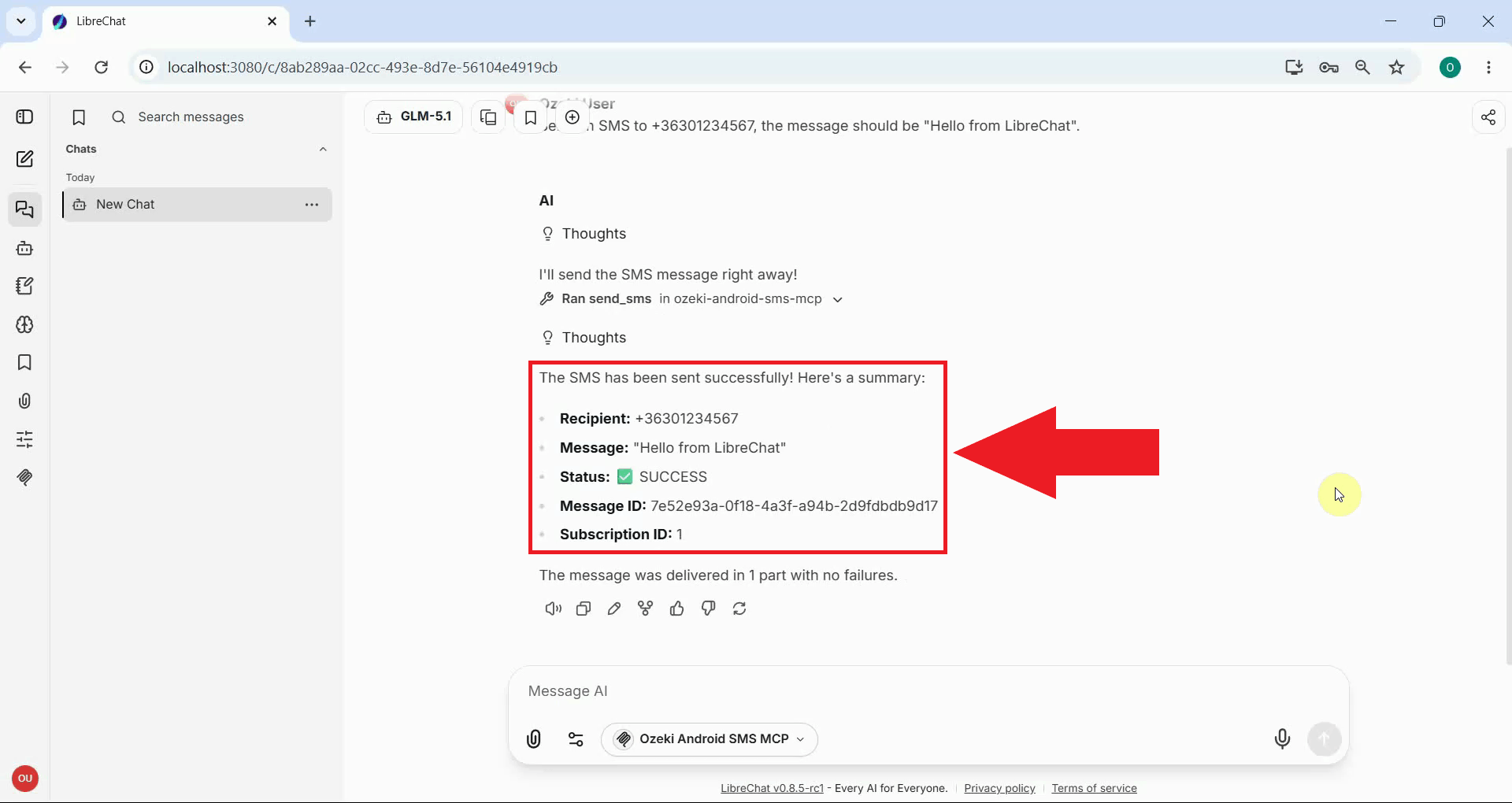The height and width of the screenshot is (803, 1512).
Task: Click the share conversation icon
Action: click(x=1488, y=117)
